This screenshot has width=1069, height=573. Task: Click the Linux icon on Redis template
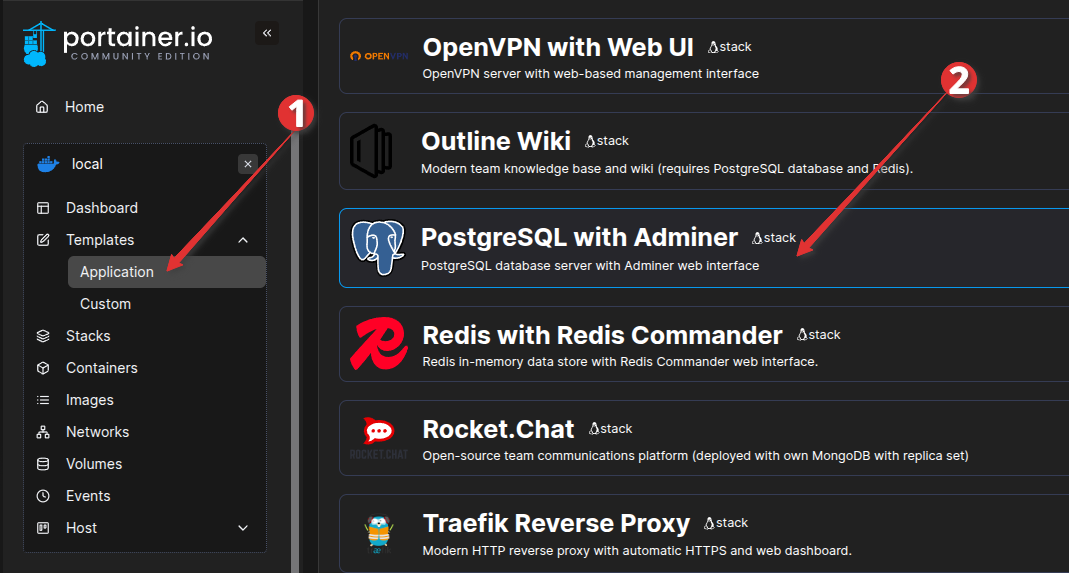tap(802, 335)
